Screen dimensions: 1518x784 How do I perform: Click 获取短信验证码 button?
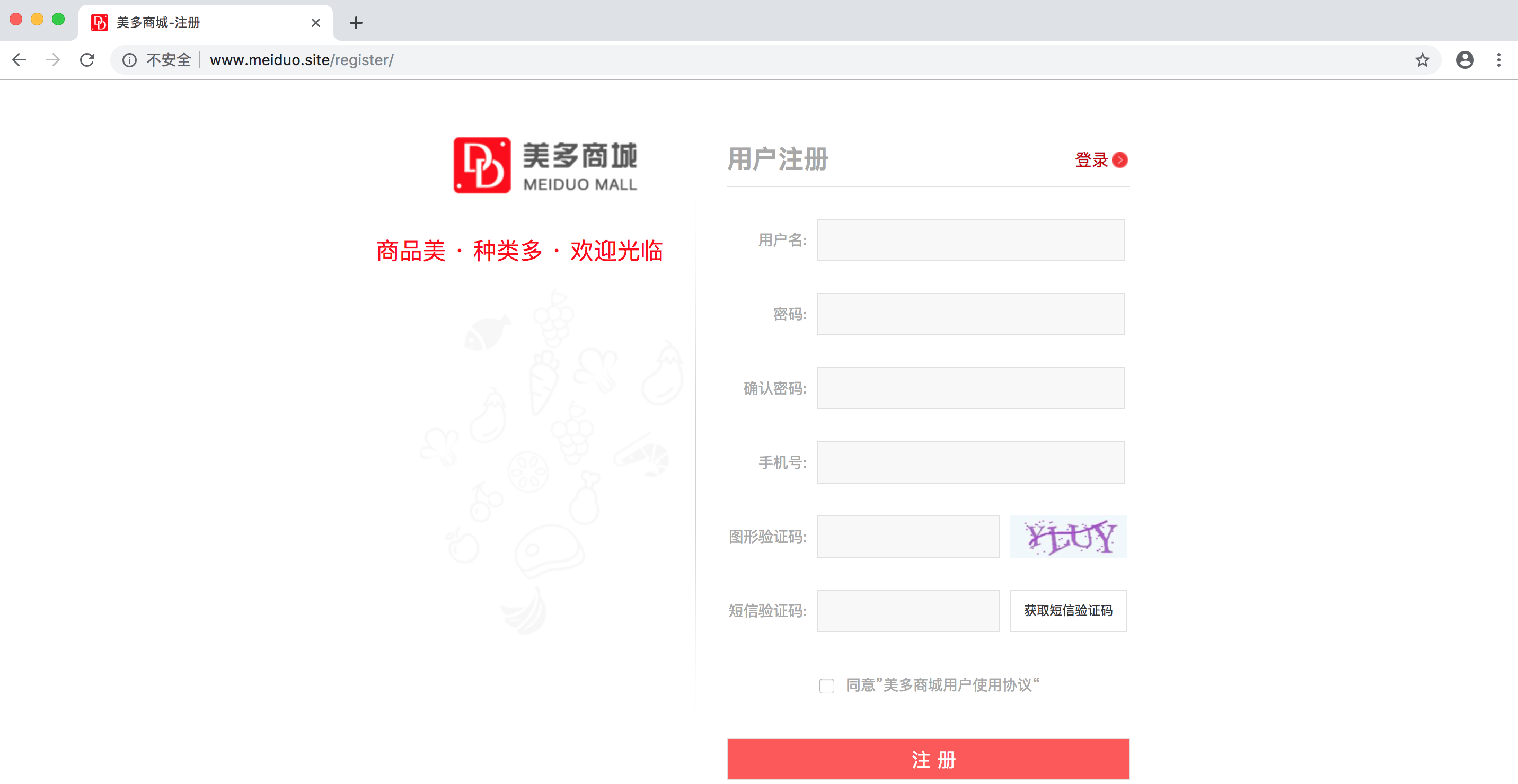pos(1067,610)
